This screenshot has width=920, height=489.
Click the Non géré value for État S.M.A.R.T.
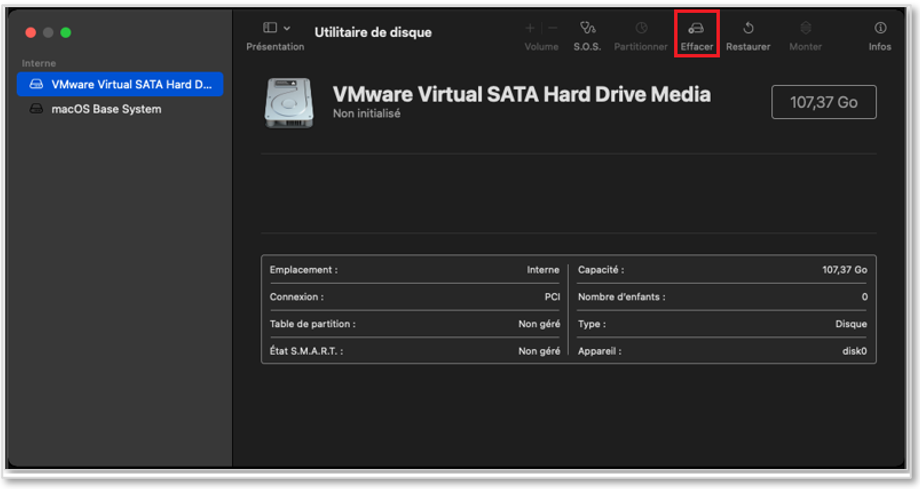click(x=539, y=351)
